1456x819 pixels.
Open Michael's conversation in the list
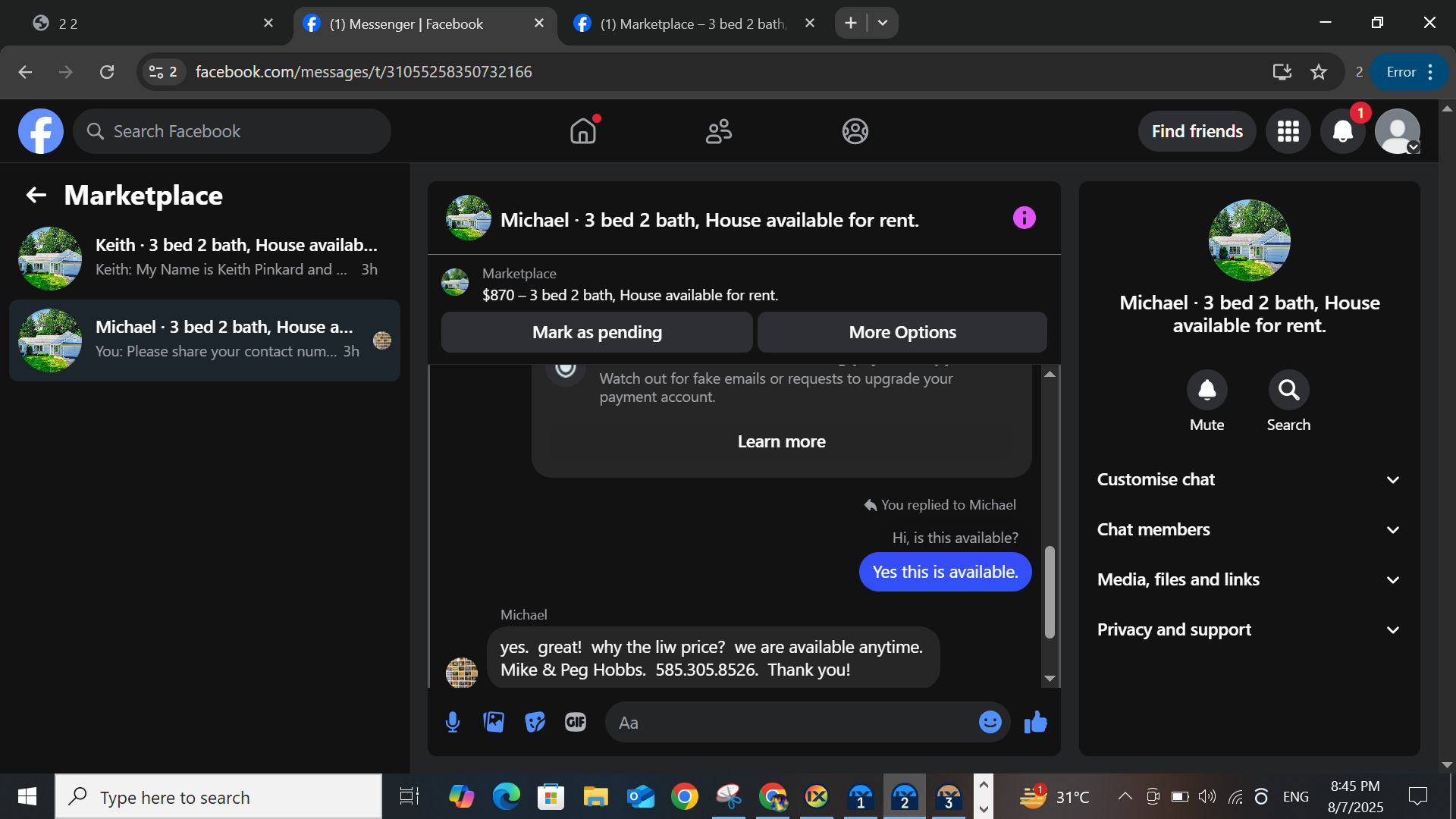tap(205, 340)
